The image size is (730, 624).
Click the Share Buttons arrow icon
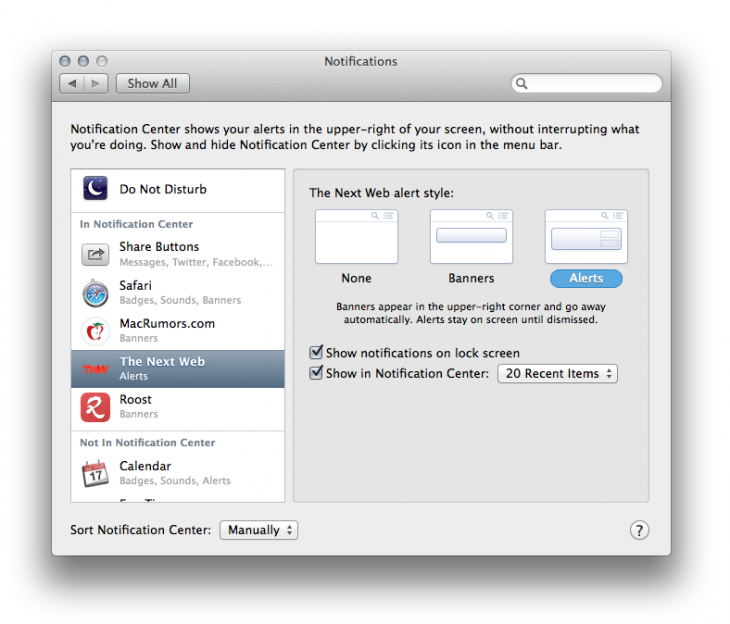[95, 254]
